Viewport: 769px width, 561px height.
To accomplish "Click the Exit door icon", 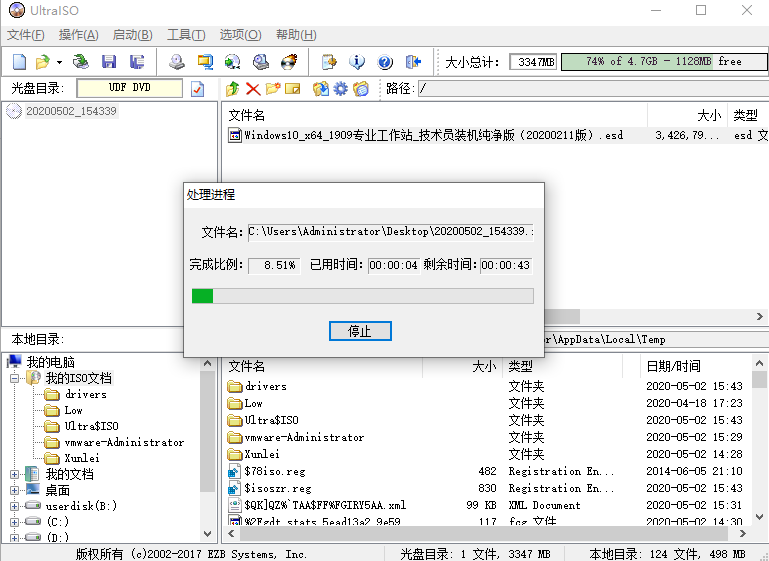I will click(413, 62).
